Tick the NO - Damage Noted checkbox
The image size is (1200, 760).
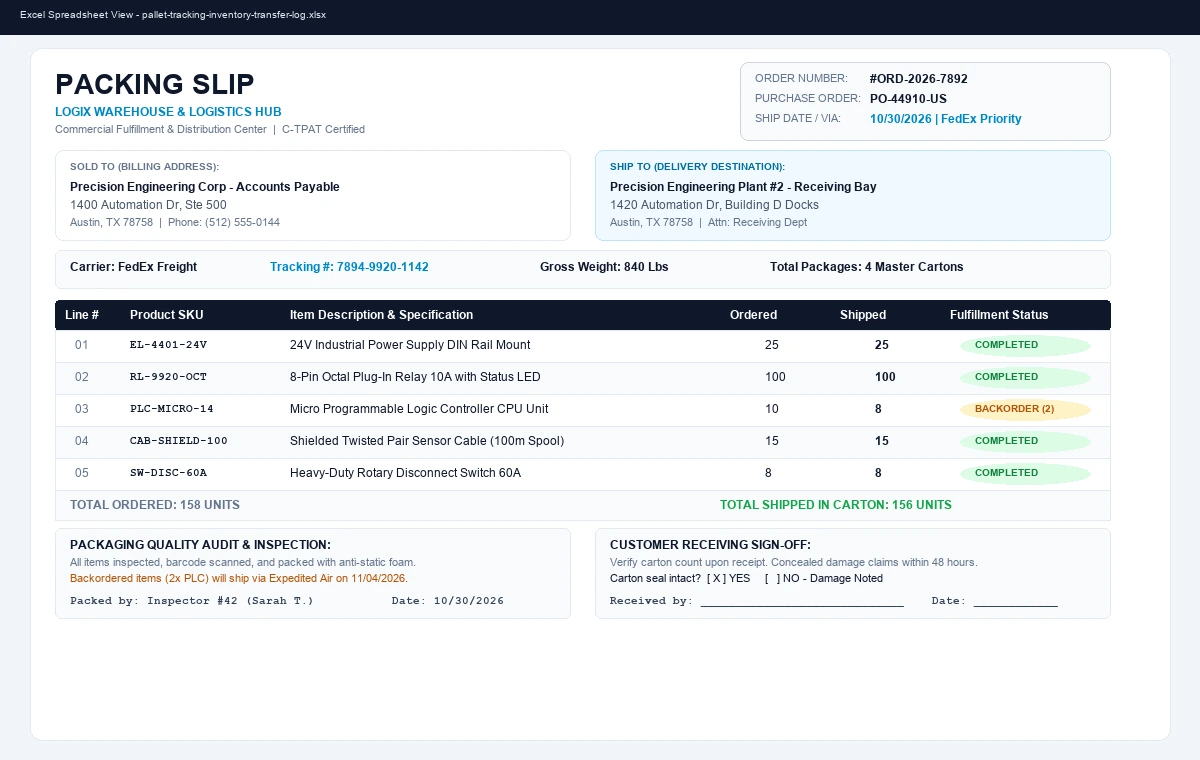click(x=772, y=578)
